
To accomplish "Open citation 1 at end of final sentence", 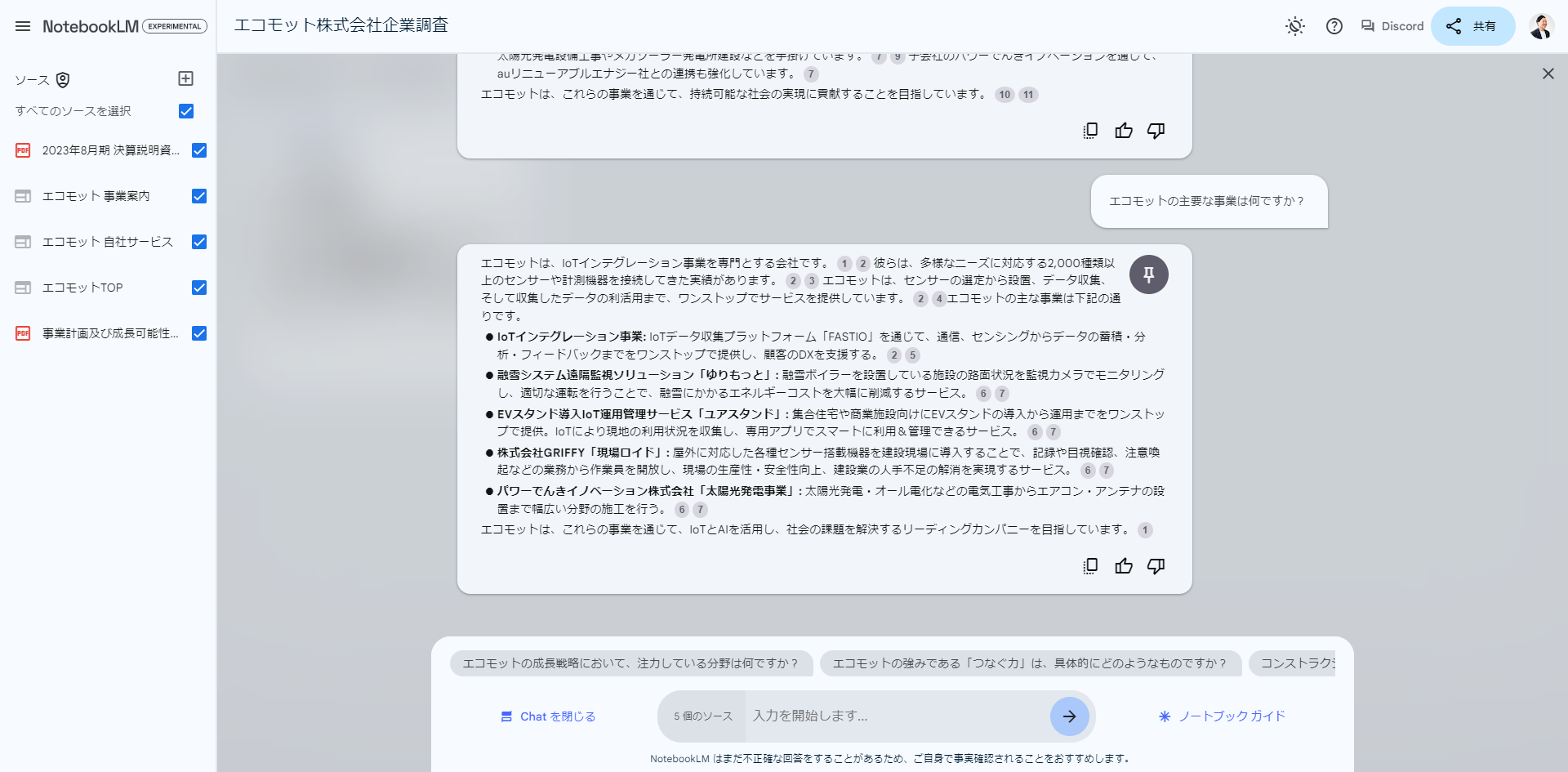I will pos(1145,530).
